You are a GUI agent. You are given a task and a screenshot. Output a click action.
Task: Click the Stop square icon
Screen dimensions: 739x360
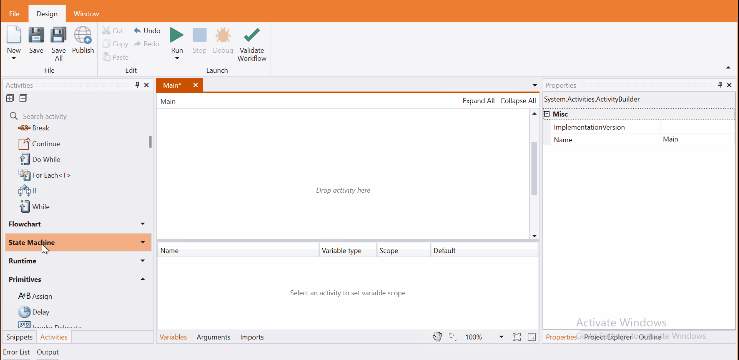pyautogui.click(x=199, y=35)
